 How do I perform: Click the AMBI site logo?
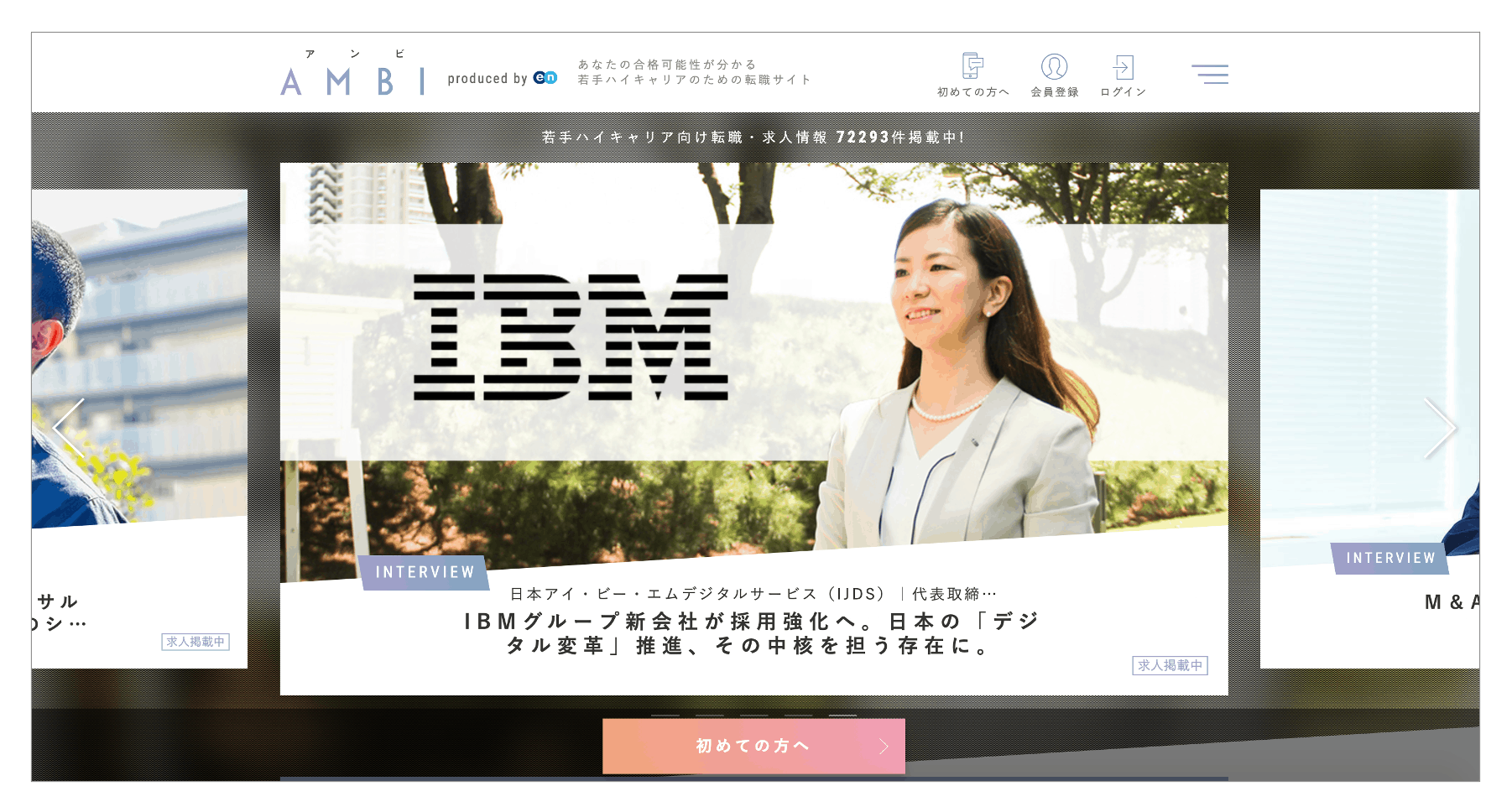[352, 73]
